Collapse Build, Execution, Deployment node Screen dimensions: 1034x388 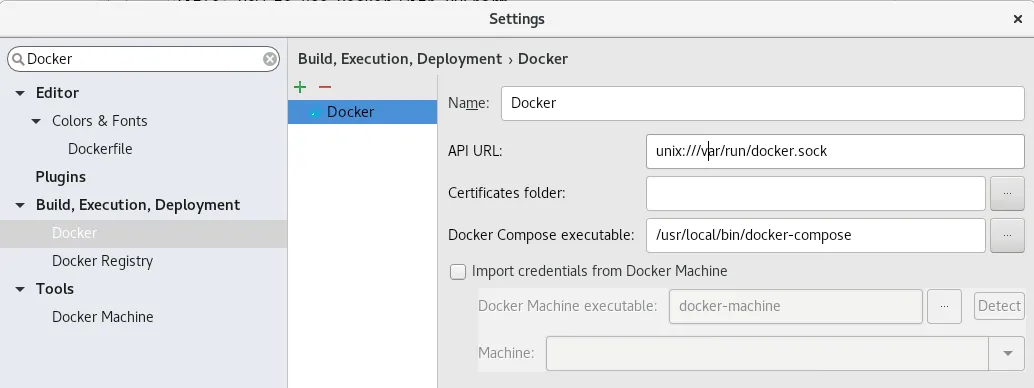point(20,206)
